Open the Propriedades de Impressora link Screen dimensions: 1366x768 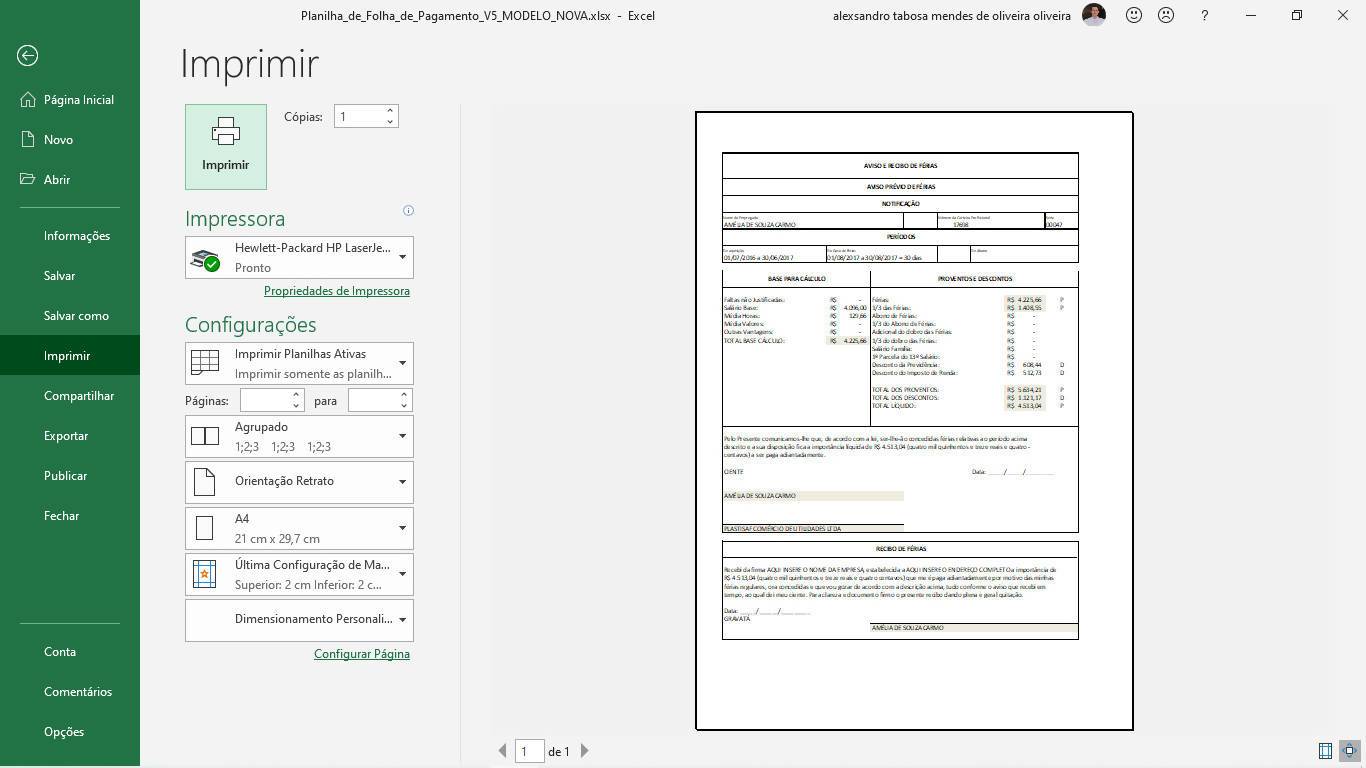(337, 291)
